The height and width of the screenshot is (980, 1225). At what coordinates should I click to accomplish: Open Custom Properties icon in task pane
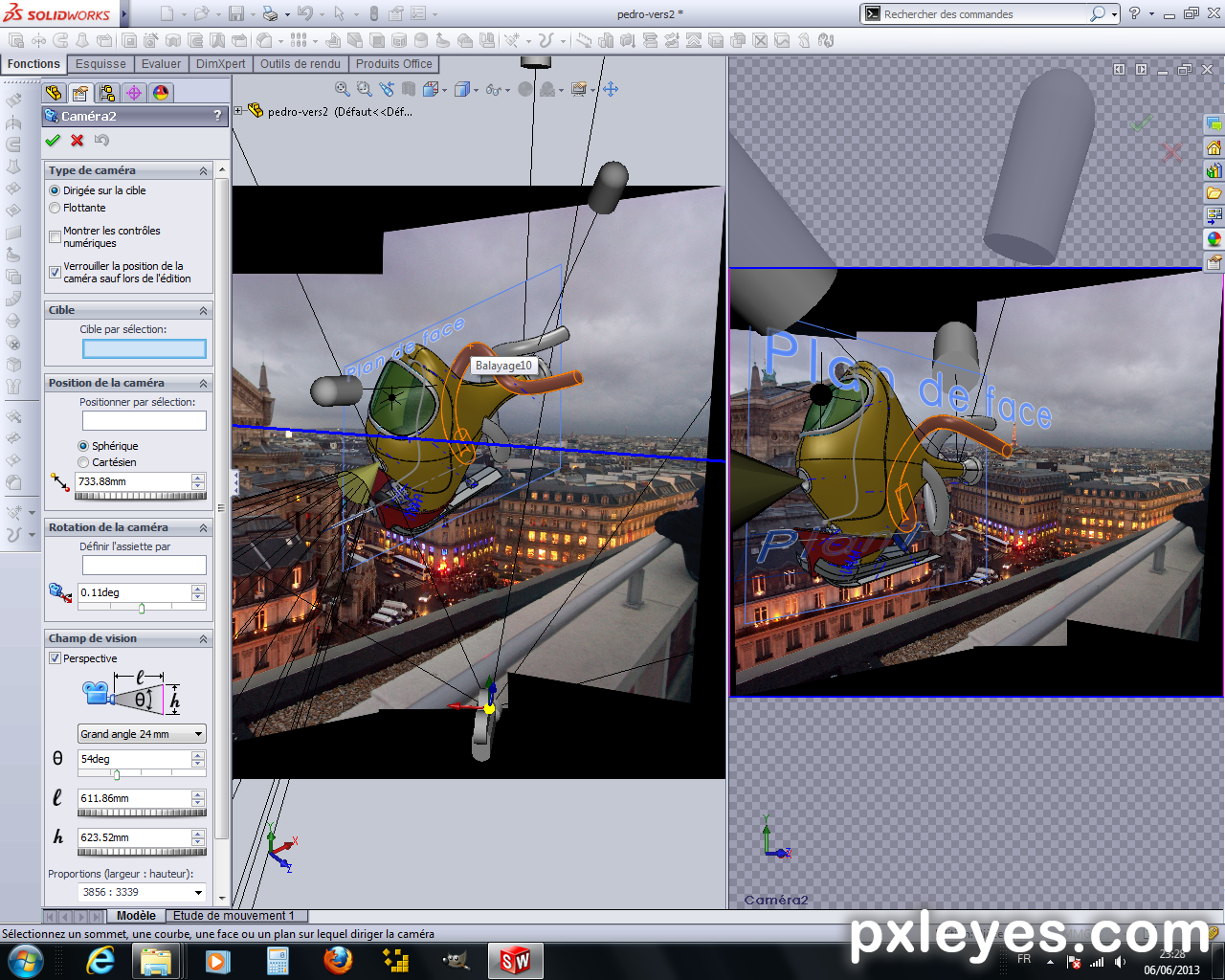coord(1214,262)
